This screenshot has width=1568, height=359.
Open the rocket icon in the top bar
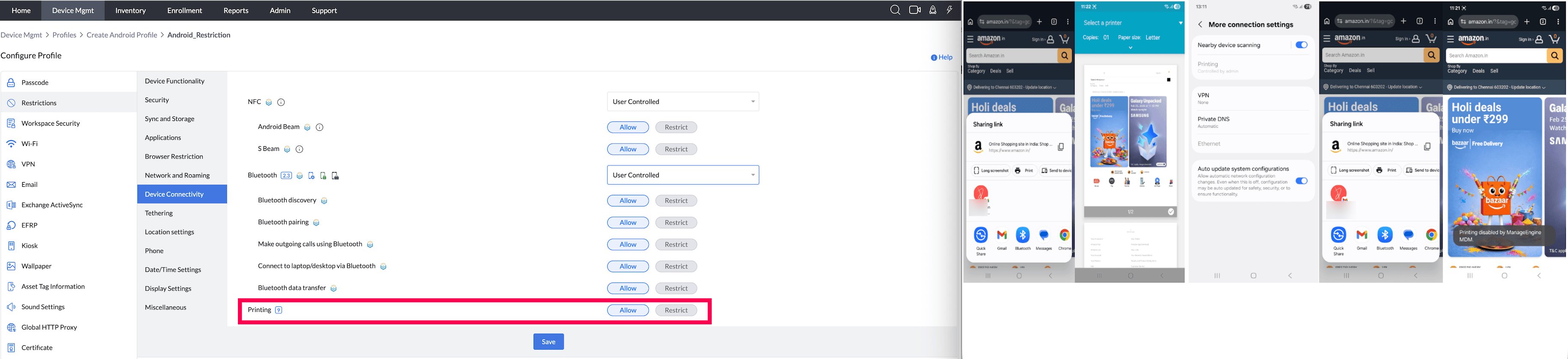(932, 10)
